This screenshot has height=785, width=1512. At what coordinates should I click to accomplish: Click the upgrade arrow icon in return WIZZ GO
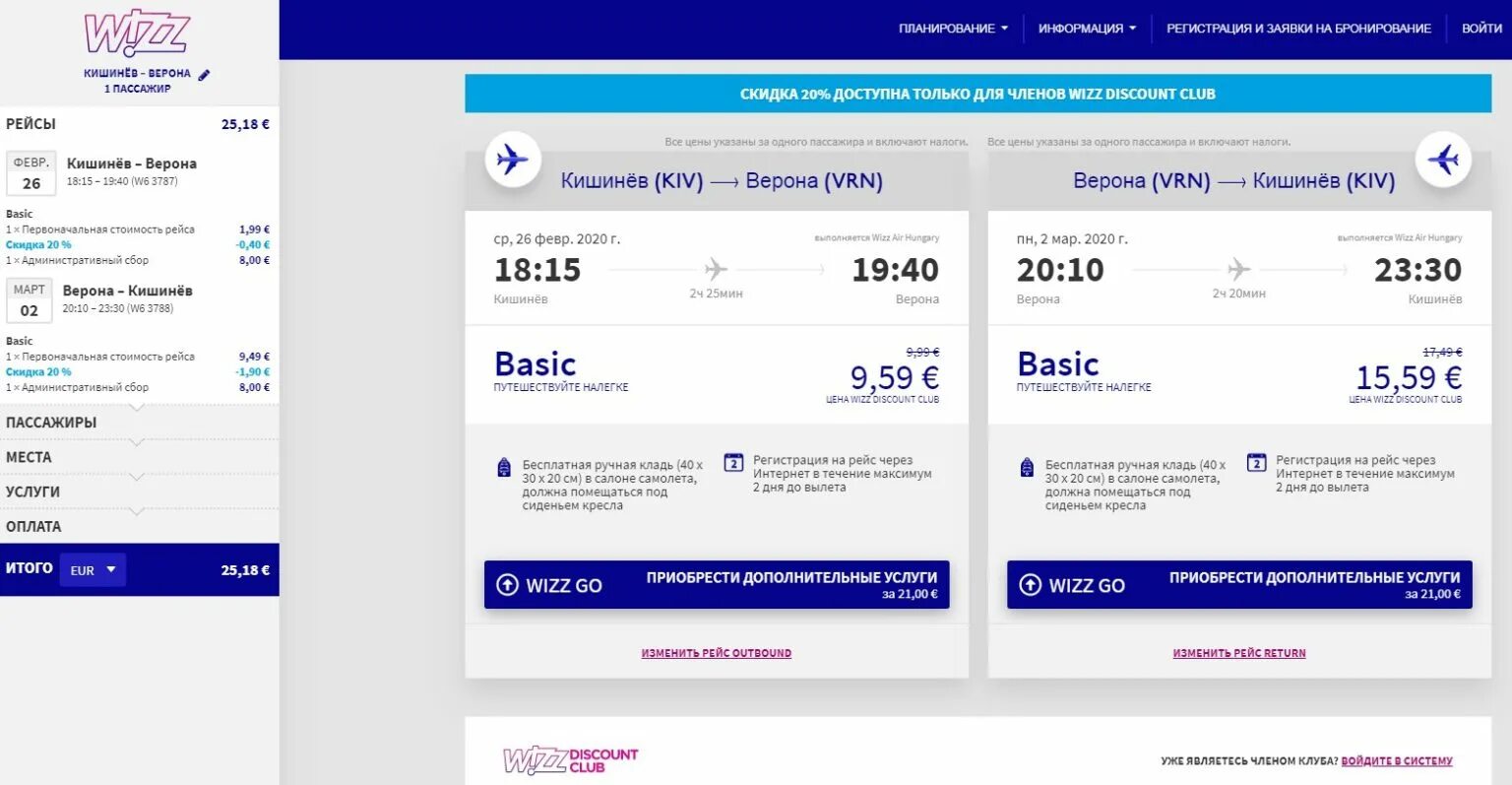click(1030, 584)
